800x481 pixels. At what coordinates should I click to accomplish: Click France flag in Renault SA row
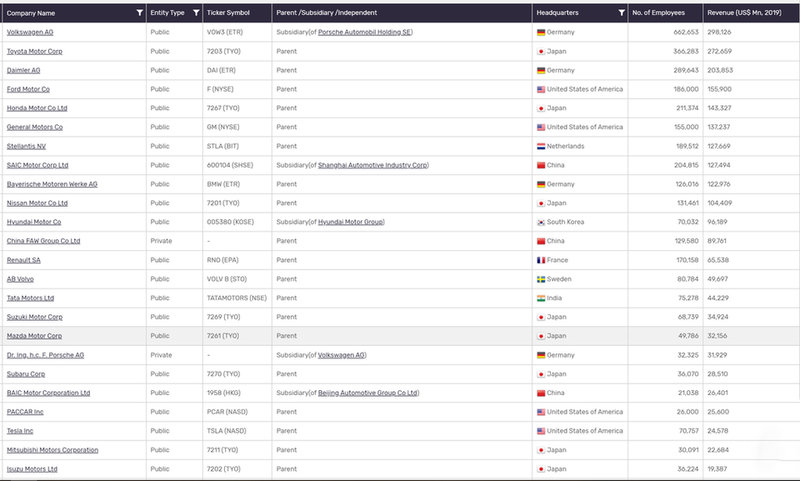[541, 260]
